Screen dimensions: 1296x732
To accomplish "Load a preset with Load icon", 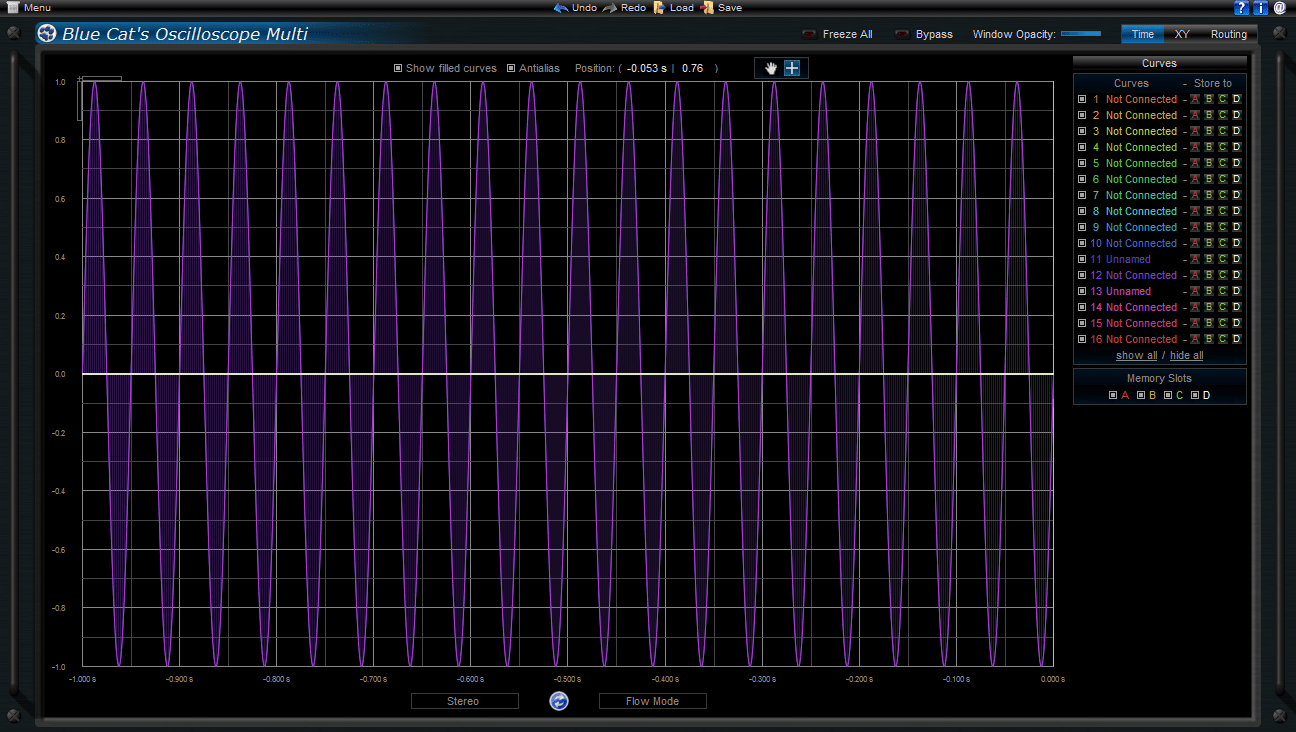I will coord(659,8).
